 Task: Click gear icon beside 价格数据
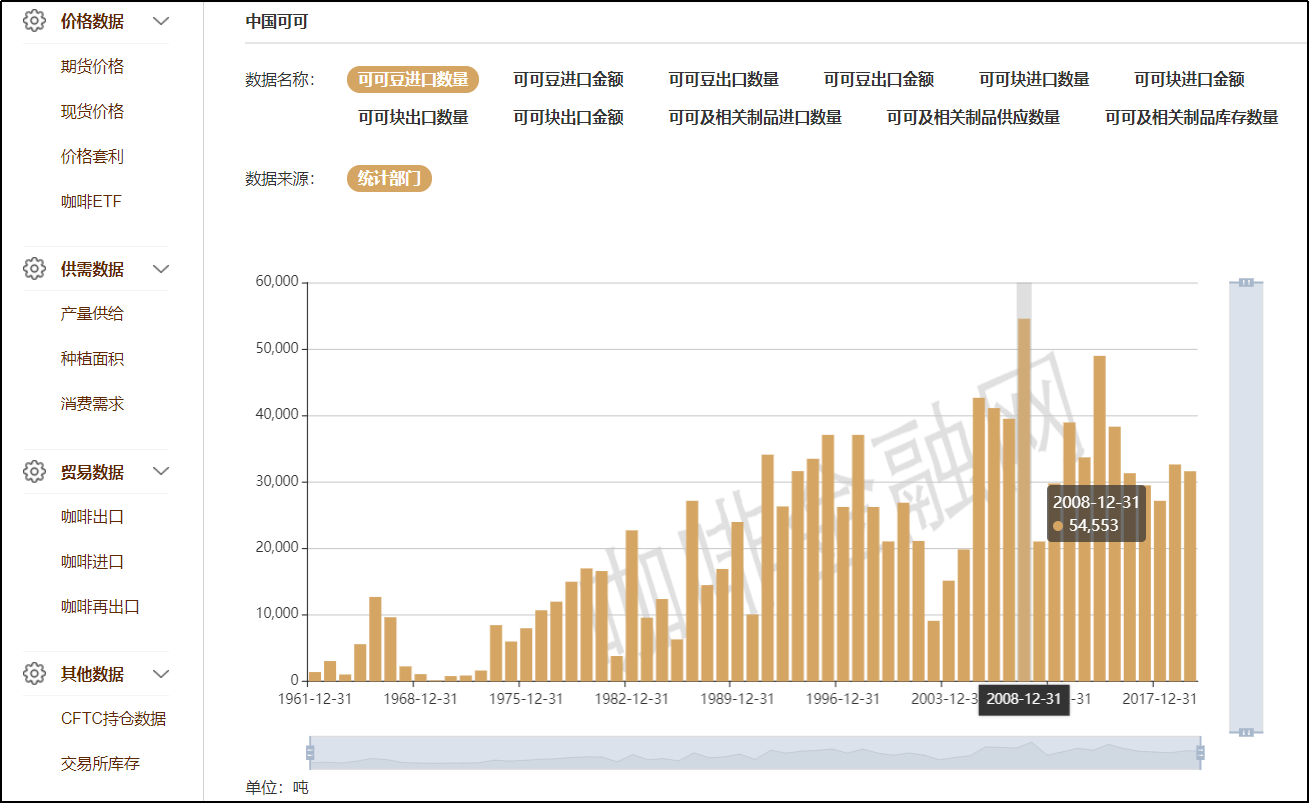point(35,21)
